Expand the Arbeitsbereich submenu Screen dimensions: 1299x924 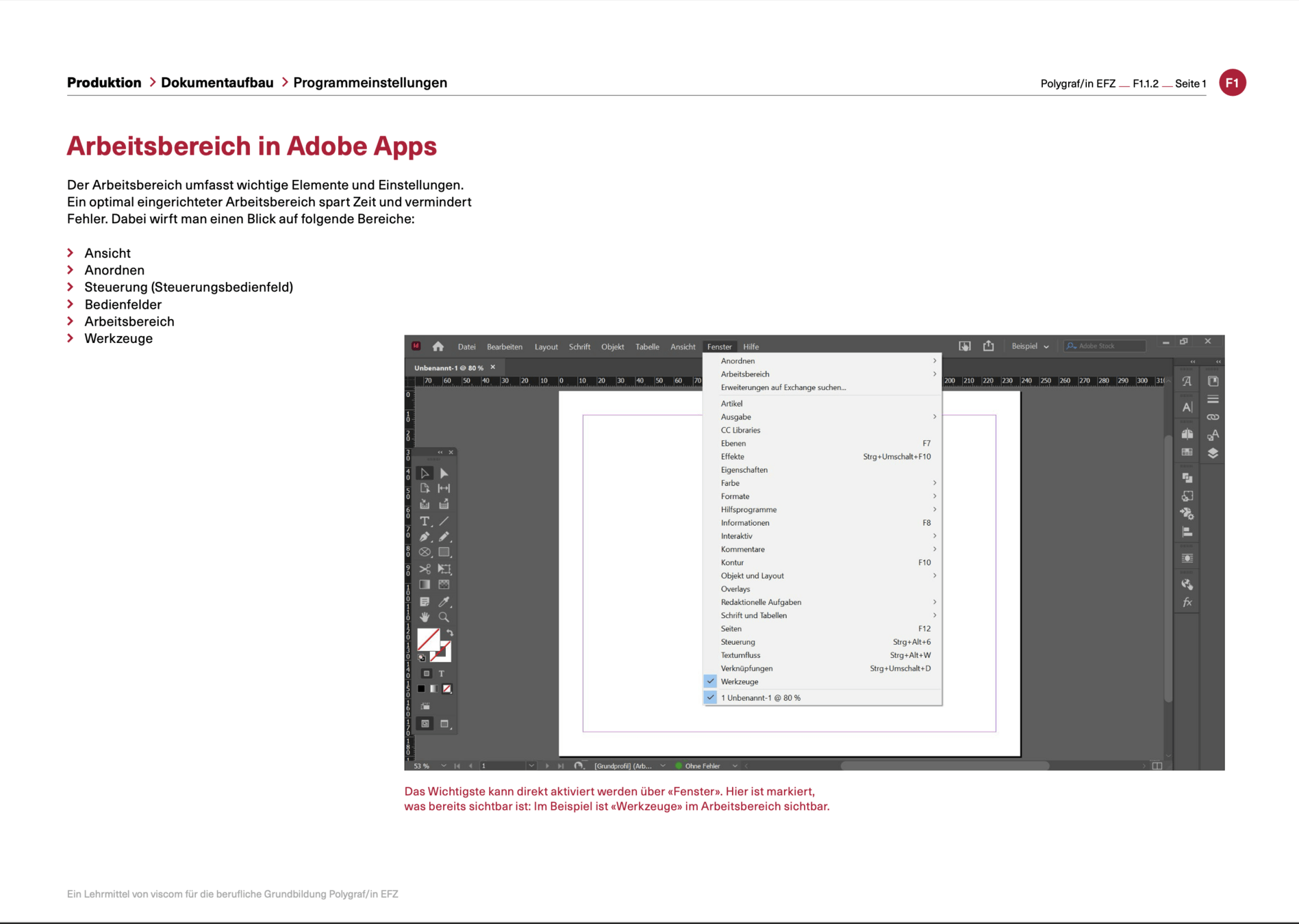tap(822, 374)
